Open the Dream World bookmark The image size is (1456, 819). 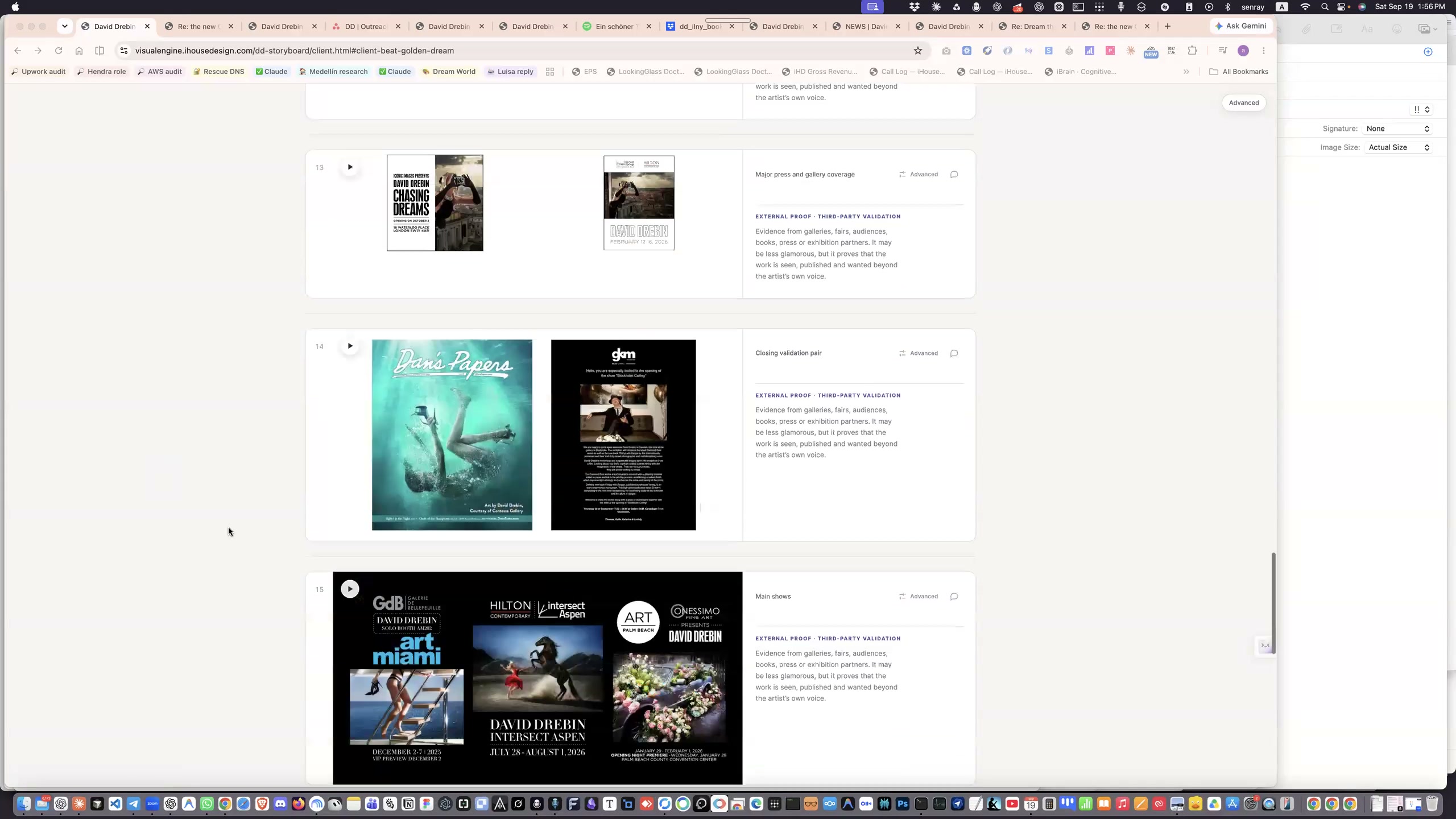point(449,72)
